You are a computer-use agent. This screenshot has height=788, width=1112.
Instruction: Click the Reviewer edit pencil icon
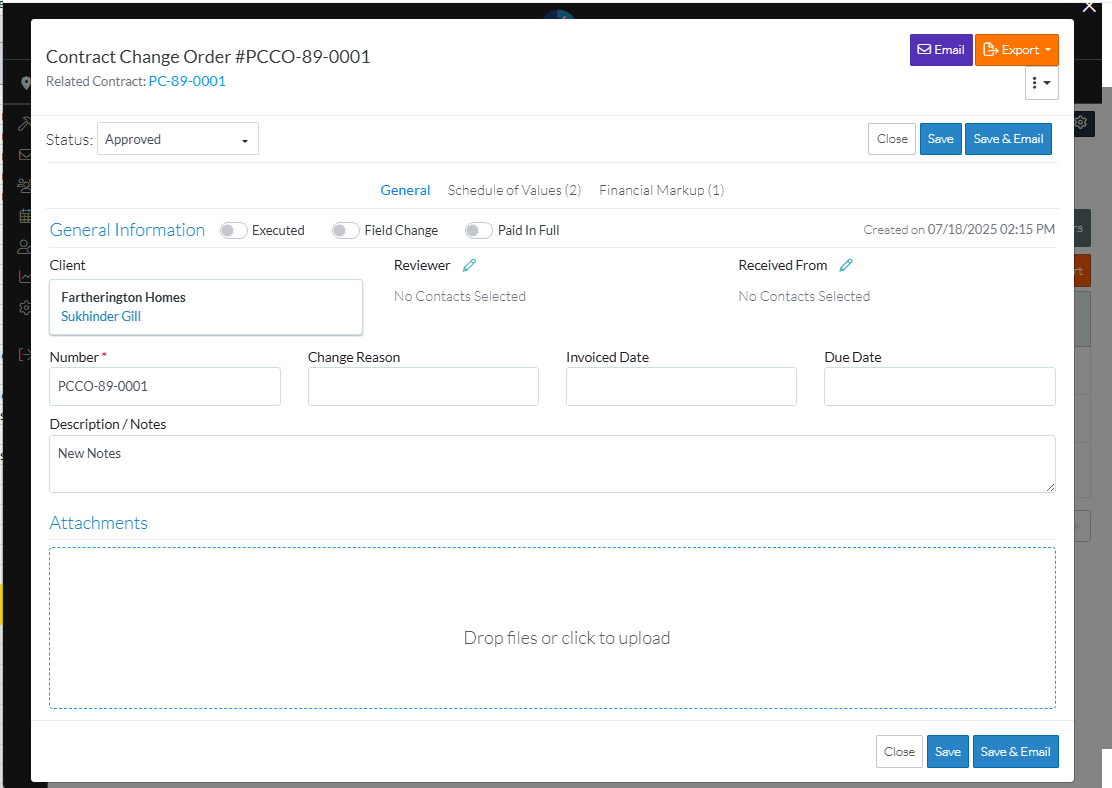470,265
